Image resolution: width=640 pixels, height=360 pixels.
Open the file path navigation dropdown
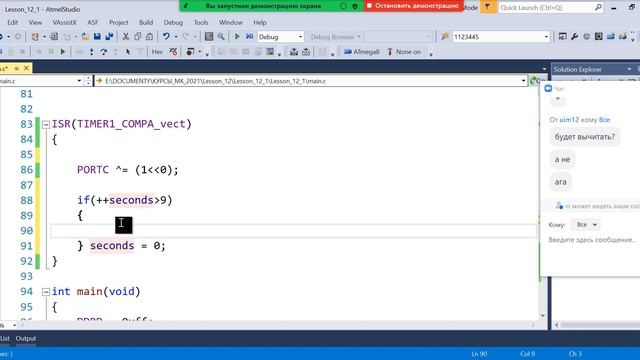523,81
